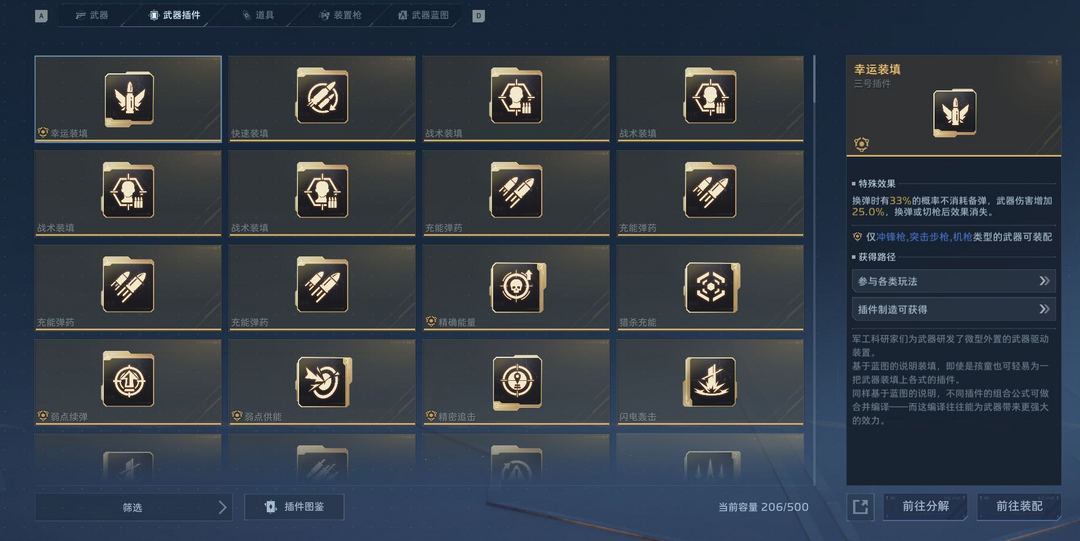Switch to the 道具 tab
1080x541 pixels.
click(x=258, y=15)
